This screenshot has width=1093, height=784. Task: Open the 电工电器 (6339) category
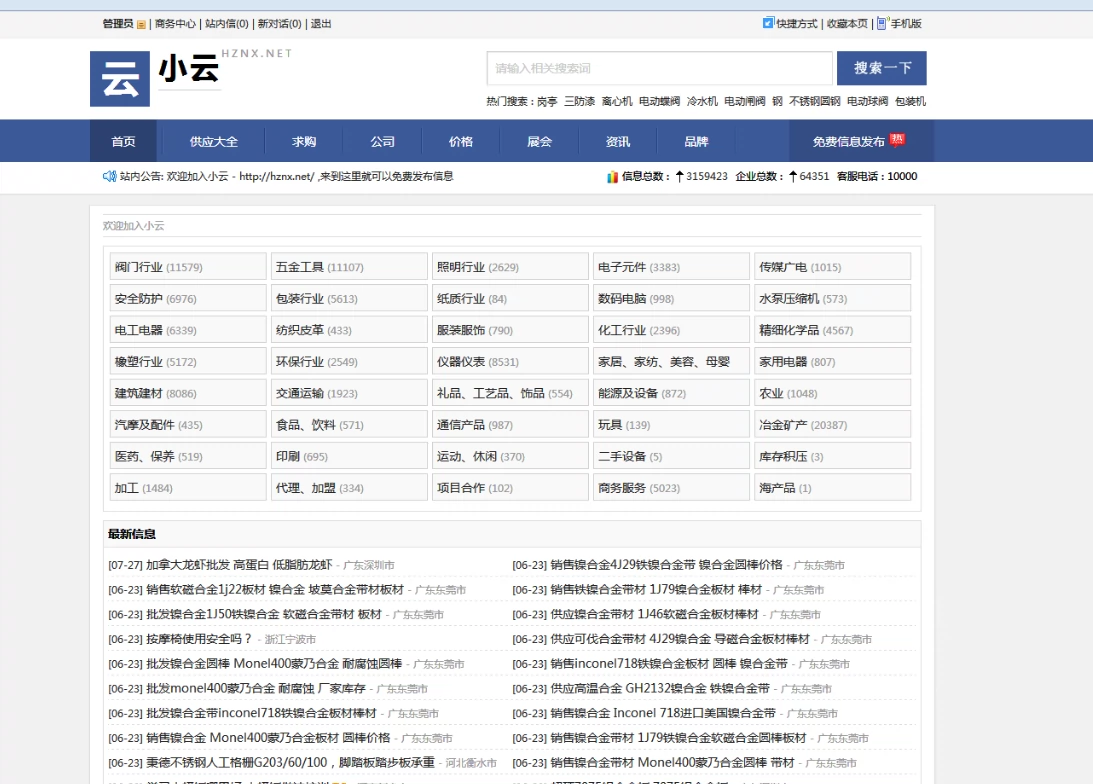188,330
